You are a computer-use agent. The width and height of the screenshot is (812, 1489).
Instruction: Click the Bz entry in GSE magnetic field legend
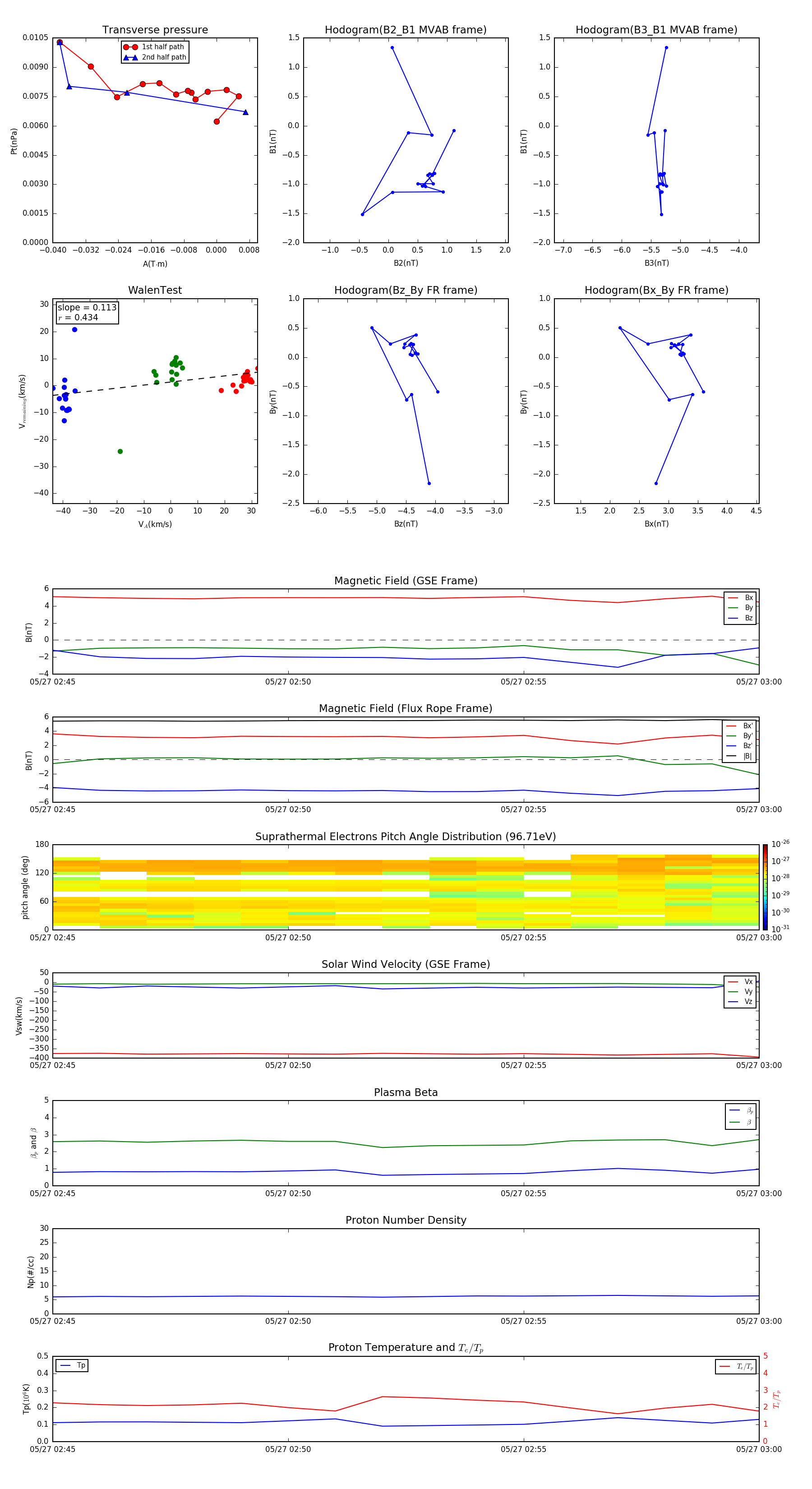pyautogui.click(x=740, y=618)
